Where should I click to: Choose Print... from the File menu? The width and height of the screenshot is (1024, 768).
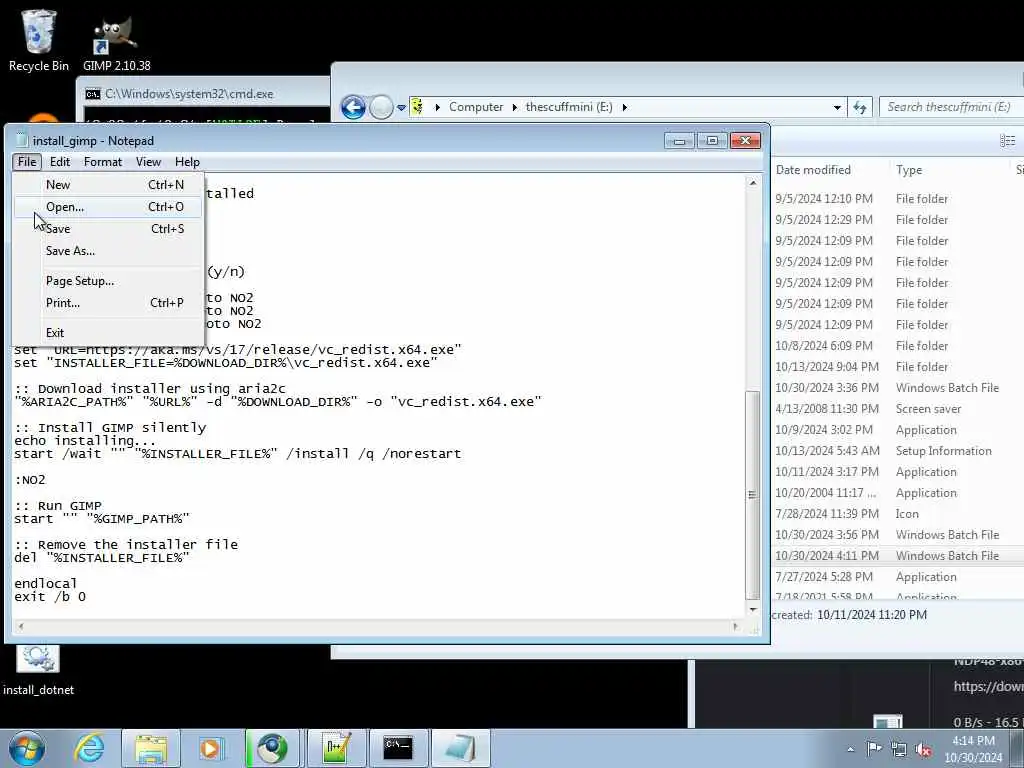click(108, 303)
